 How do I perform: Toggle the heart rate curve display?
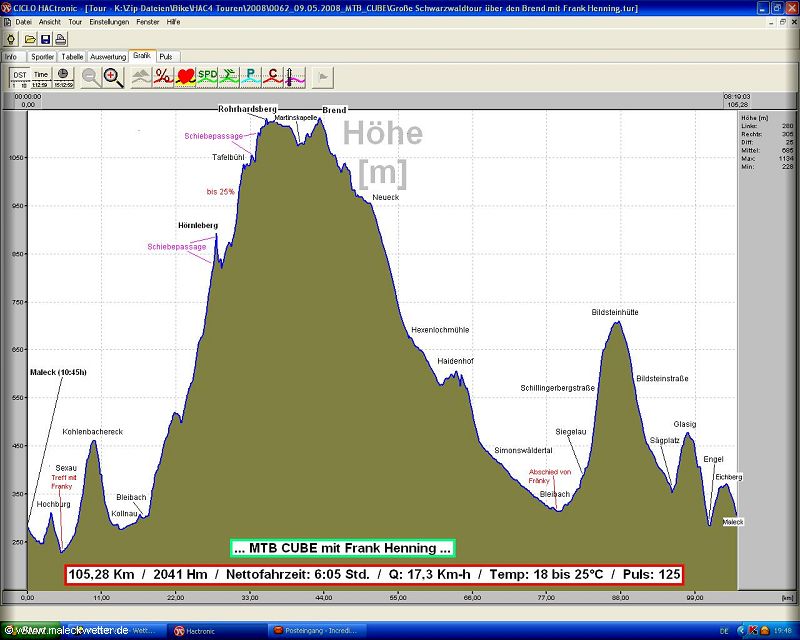pyautogui.click(x=185, y=76)
